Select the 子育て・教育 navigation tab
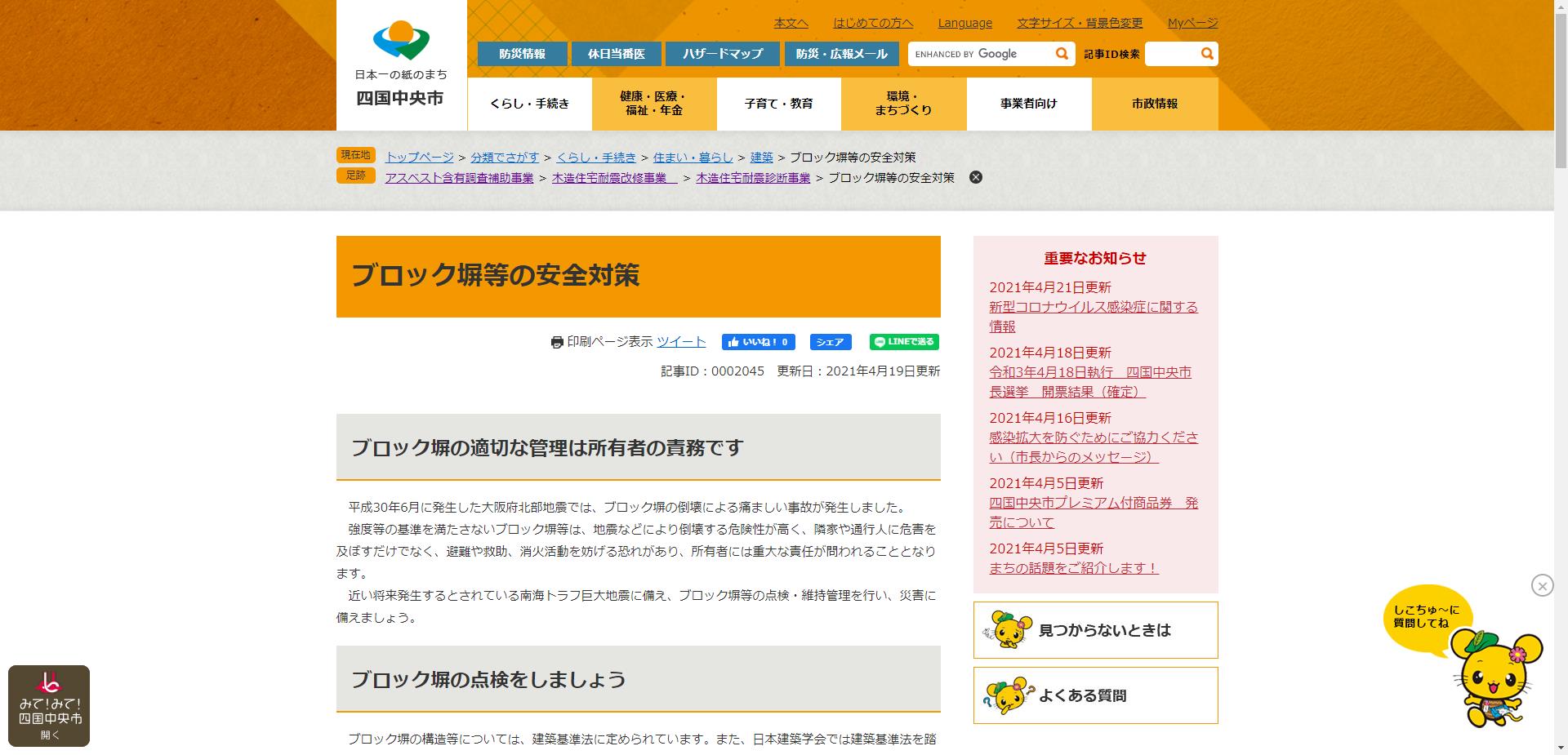The image size is (1568, 755). 778,104
